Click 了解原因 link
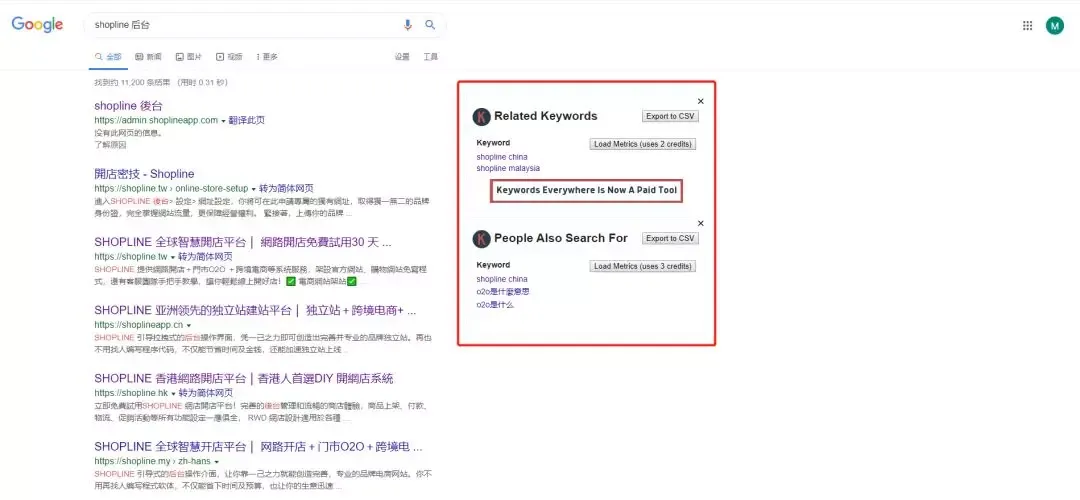Viewport: 1080px width, 500px height. 110,145
